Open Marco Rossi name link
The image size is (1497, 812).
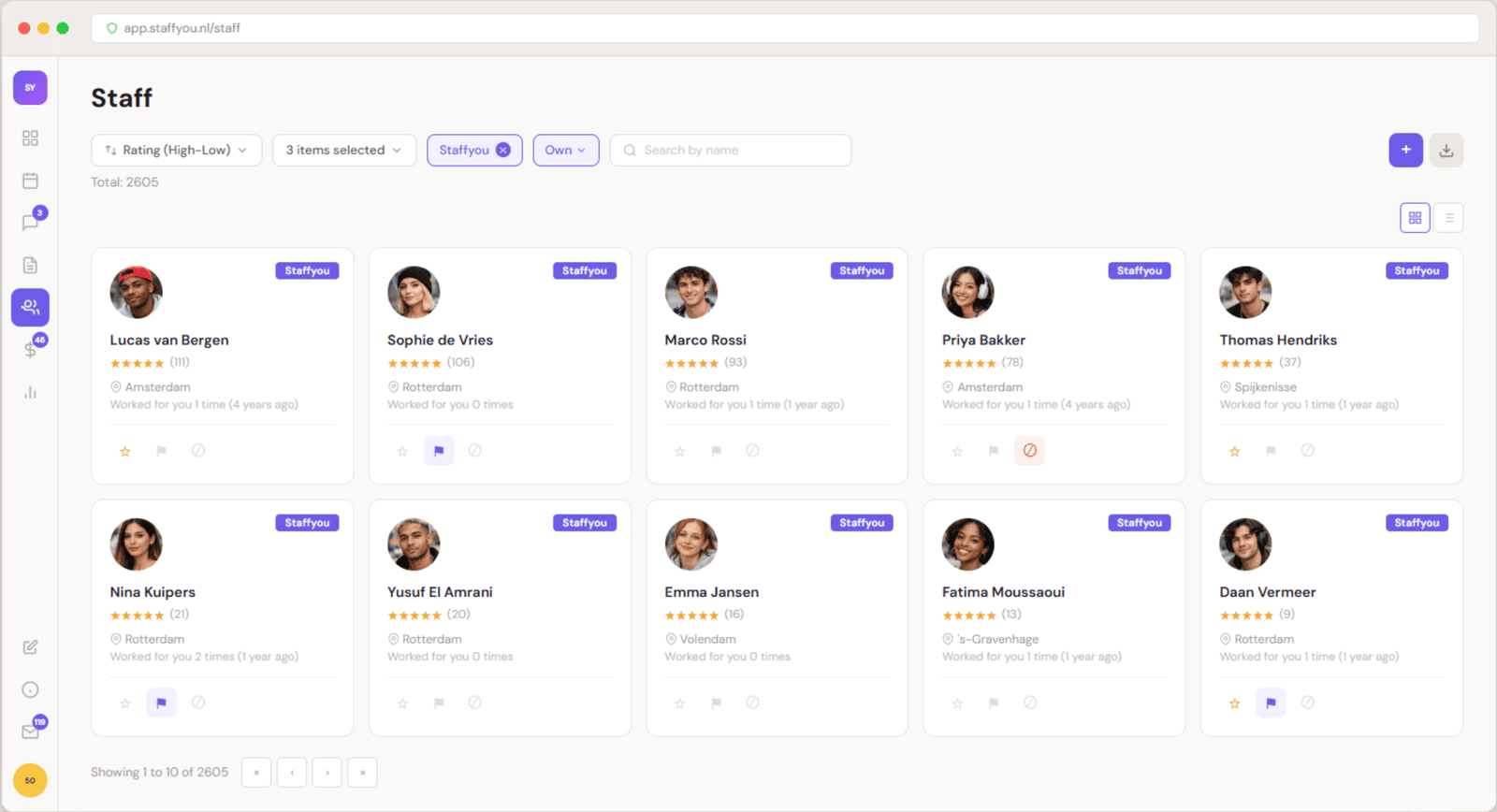[x=705, y=341]
